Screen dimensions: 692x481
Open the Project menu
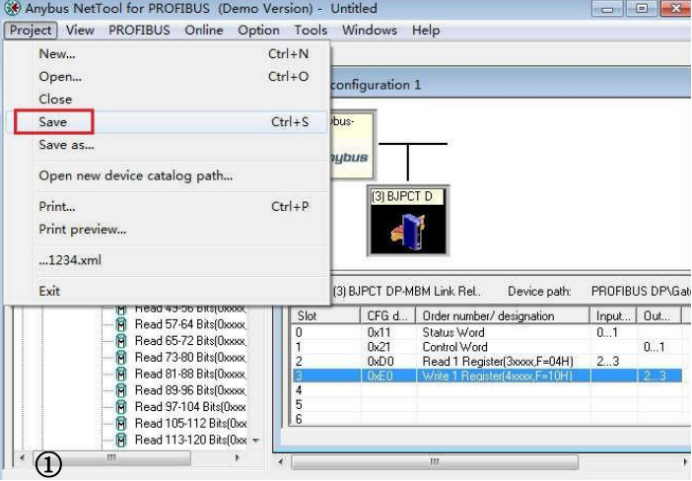(30, 30)
